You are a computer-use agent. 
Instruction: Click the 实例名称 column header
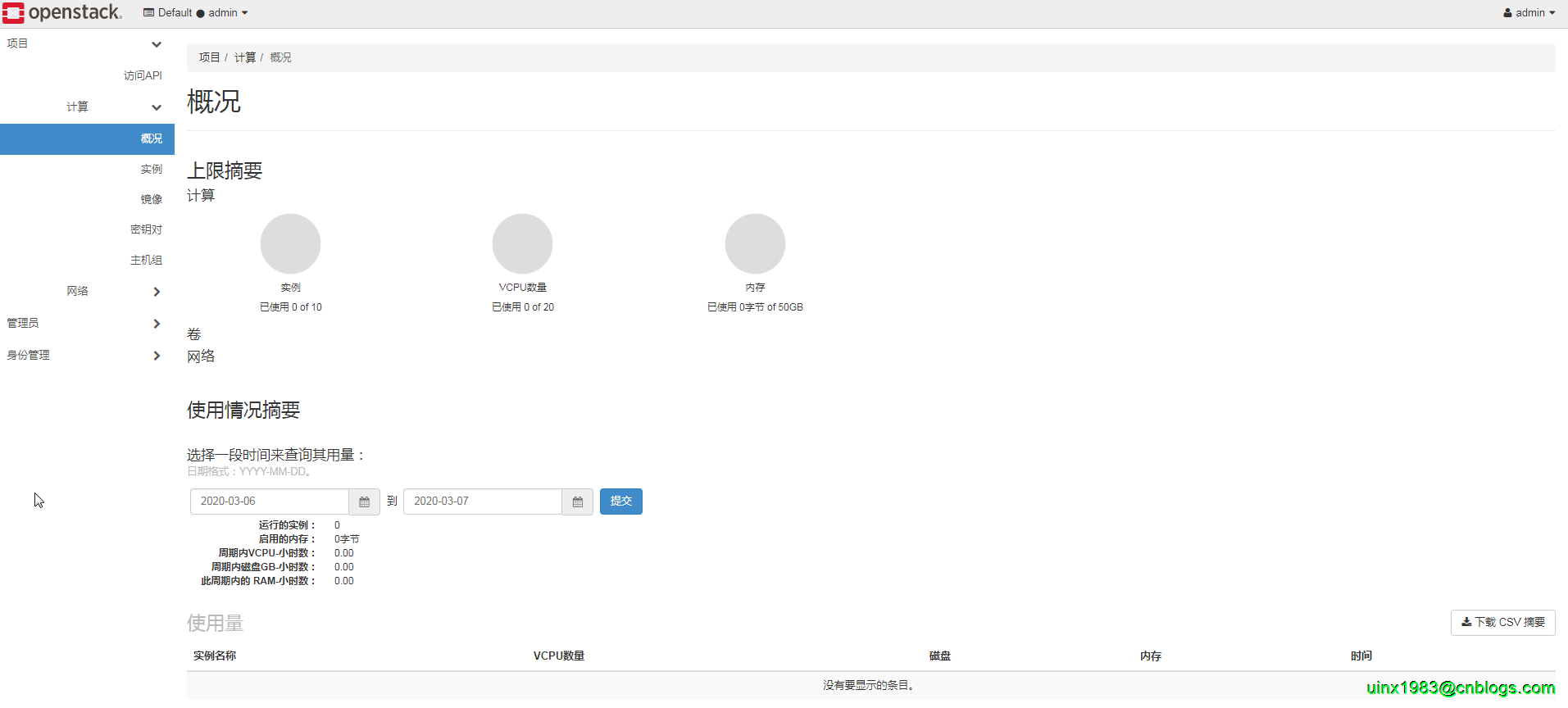[215, 656]
